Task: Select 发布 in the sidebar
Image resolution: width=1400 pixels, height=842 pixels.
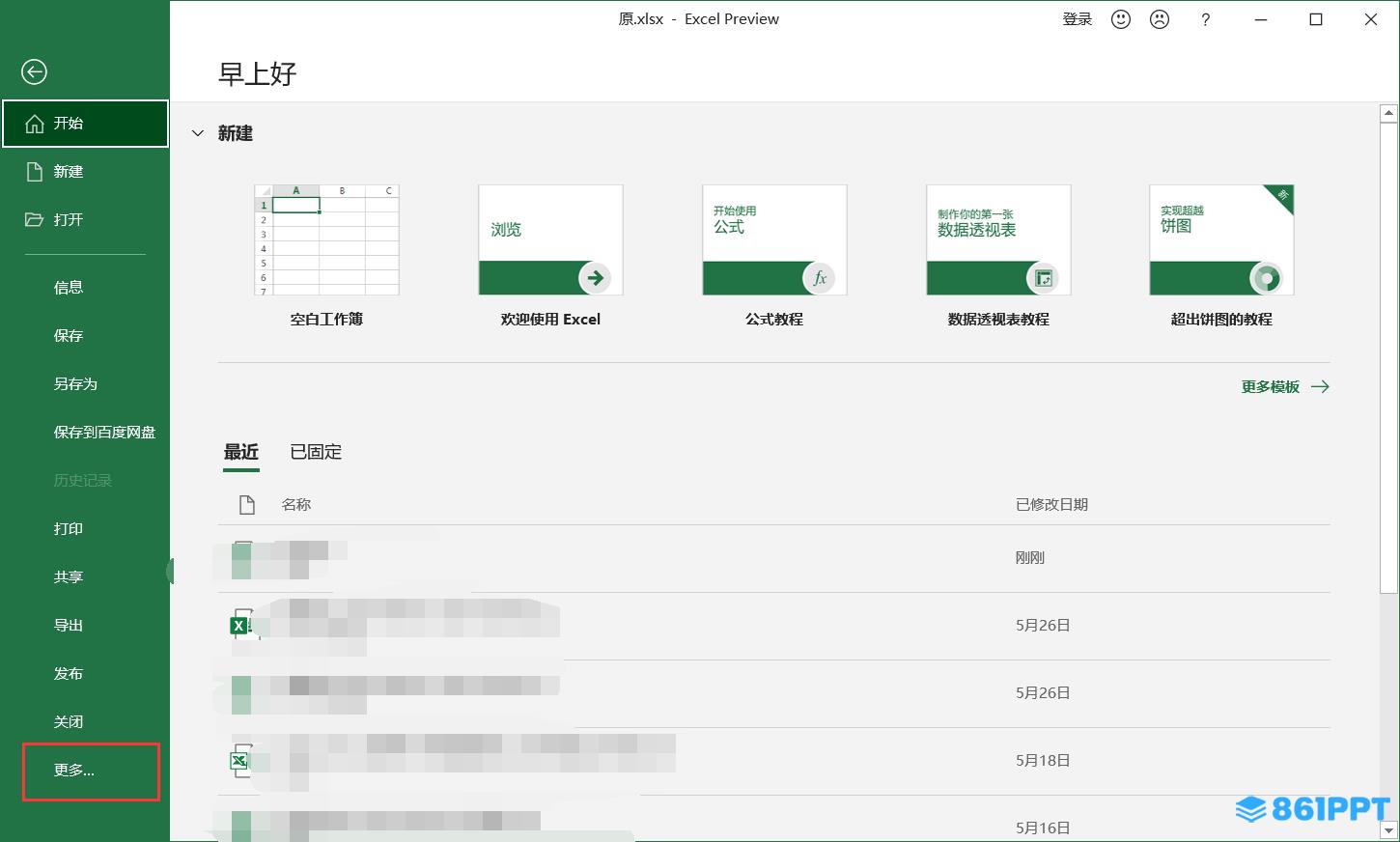Action: [85, 674]
